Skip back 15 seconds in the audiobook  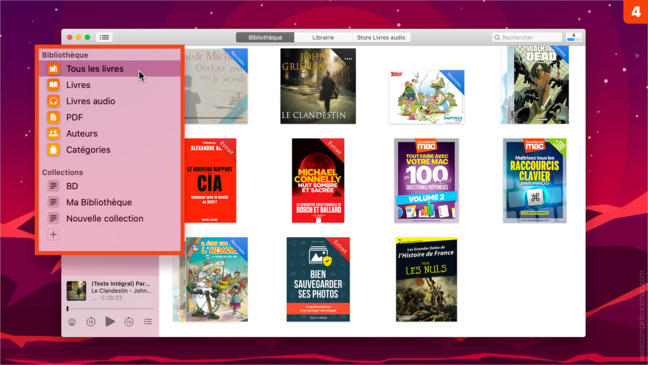[91, 322]
